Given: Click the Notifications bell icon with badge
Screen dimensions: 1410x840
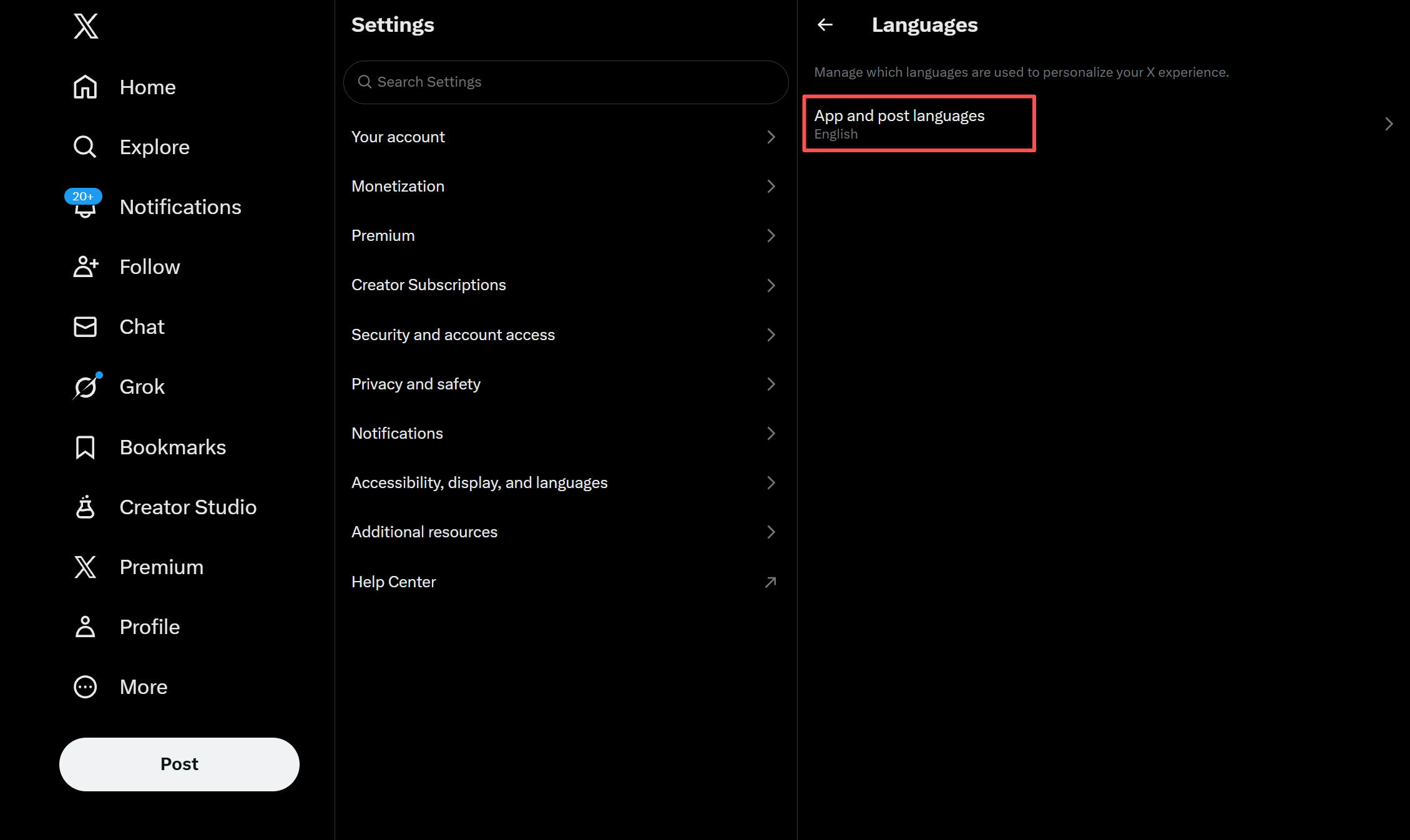Looking at the screenshot, I should pos(84,205).
